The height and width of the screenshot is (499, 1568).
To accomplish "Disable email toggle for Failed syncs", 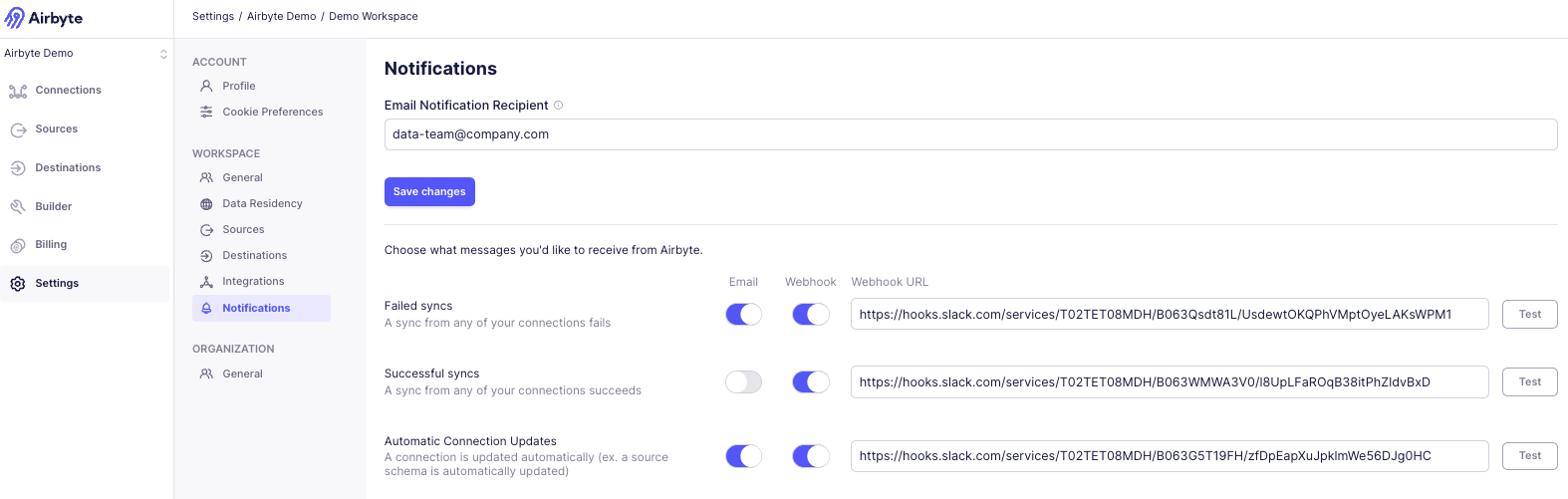I will [x=743, y=315].
